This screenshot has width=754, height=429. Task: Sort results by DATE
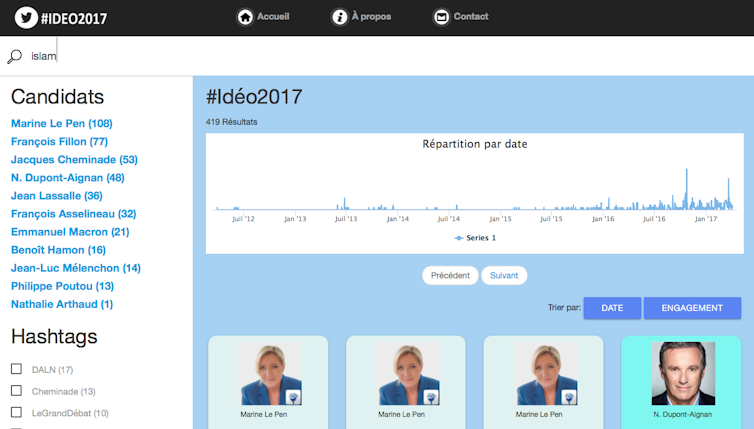612,308
